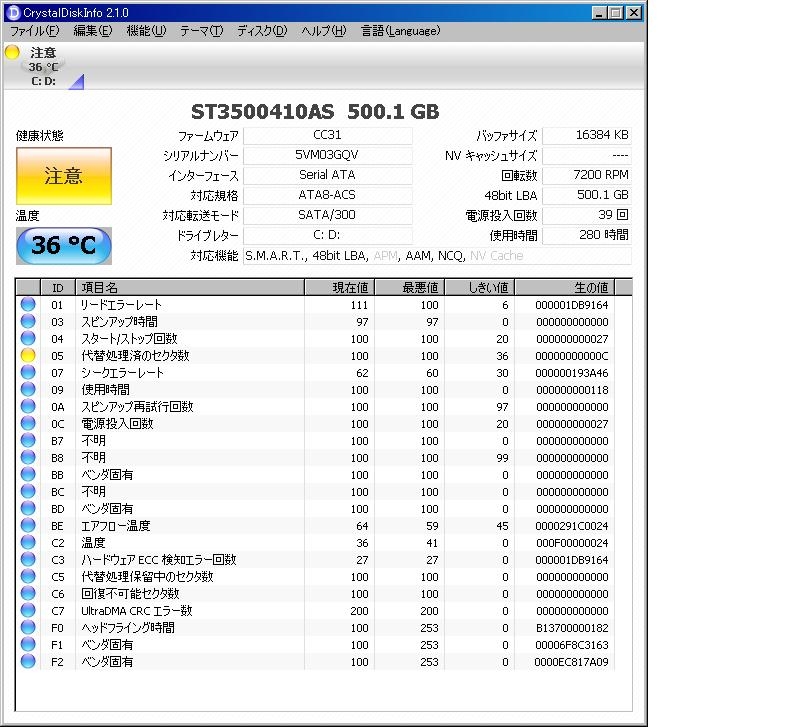Click the drive letter field C: D:

pyautogui.click(x=328, y=235)
